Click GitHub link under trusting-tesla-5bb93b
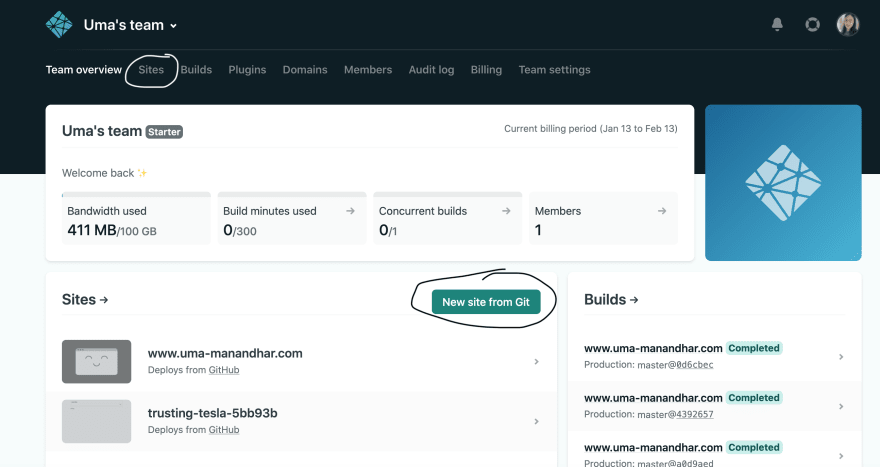The width and height of the screenshot is (880, 467). tap(224, 429)
